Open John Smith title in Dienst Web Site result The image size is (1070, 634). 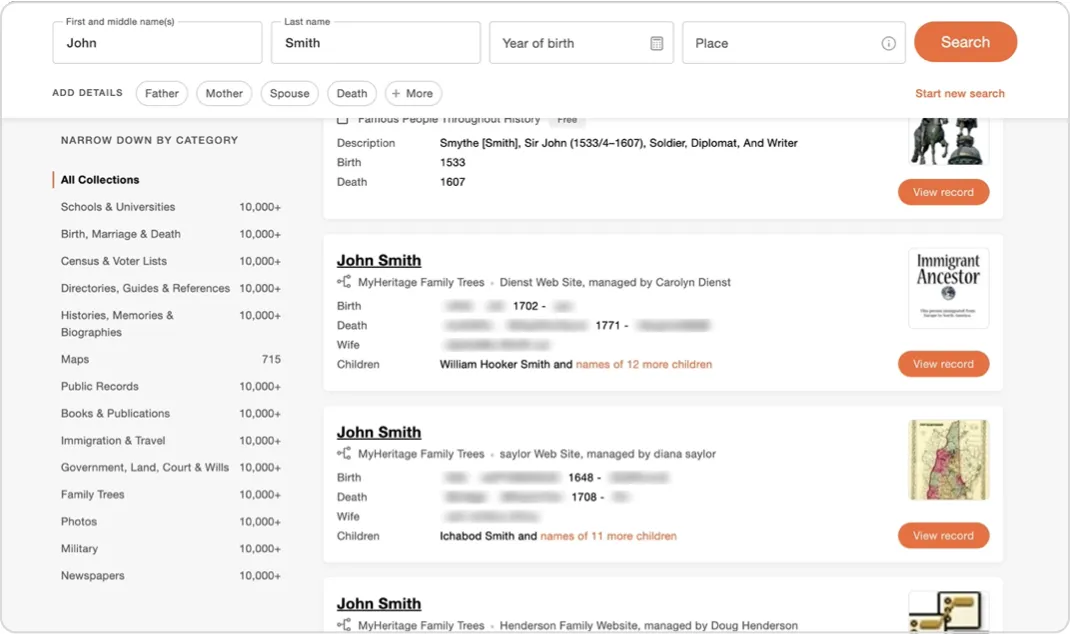pyautogui.click(x=379, y=261)
